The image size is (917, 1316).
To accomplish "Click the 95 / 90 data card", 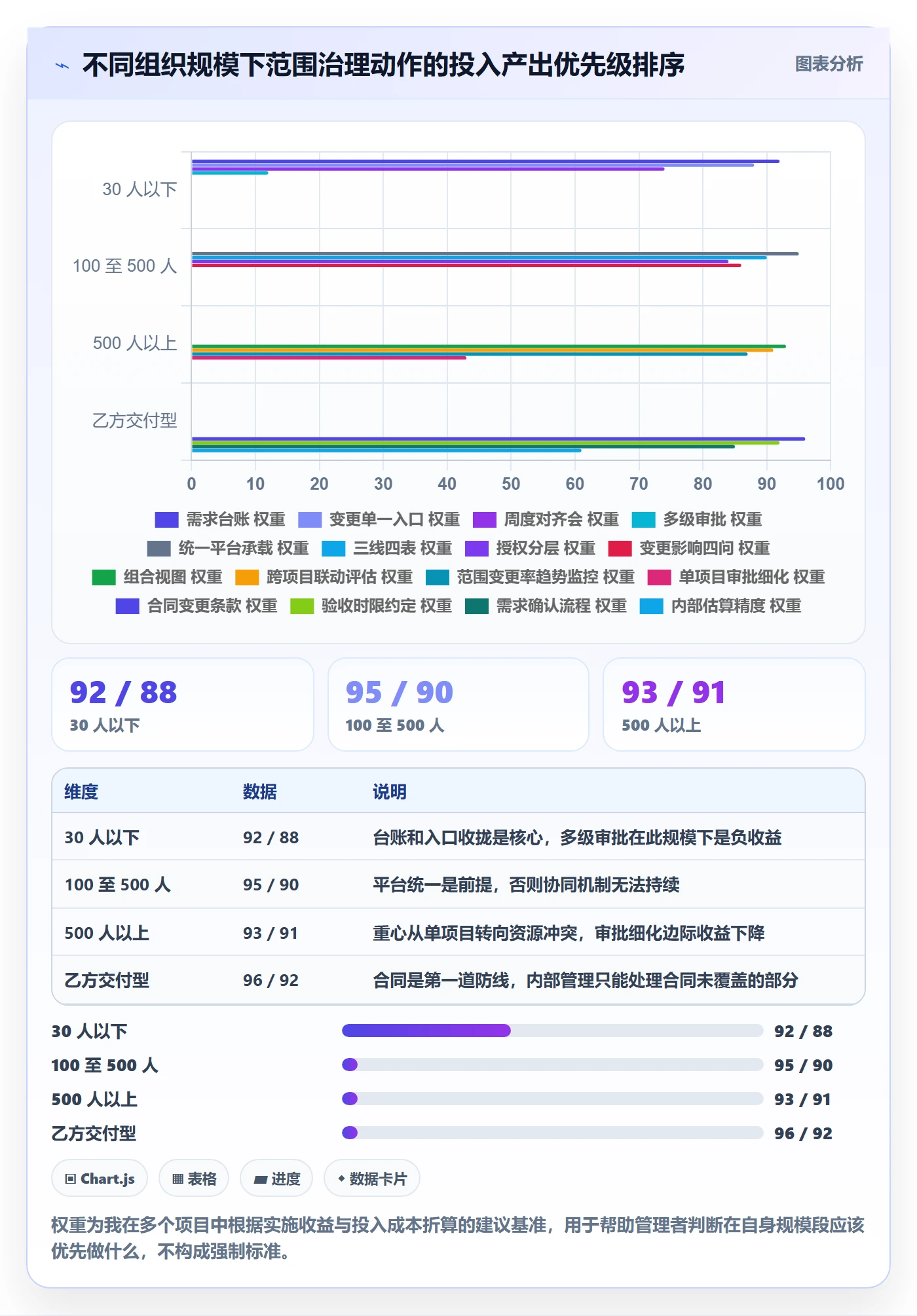I will click(x=458, y=704).
